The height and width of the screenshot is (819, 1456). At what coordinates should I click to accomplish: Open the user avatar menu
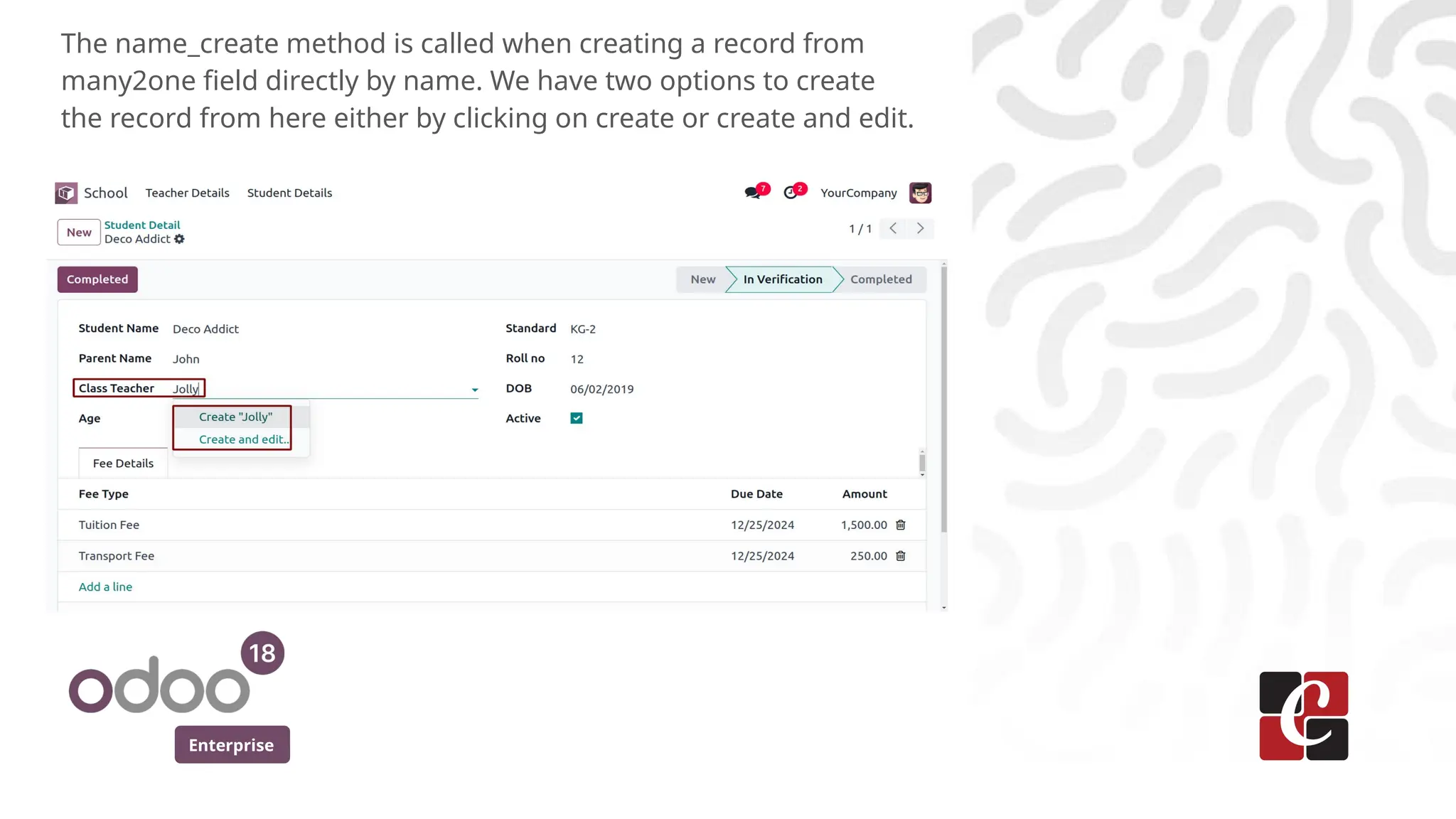920,193
